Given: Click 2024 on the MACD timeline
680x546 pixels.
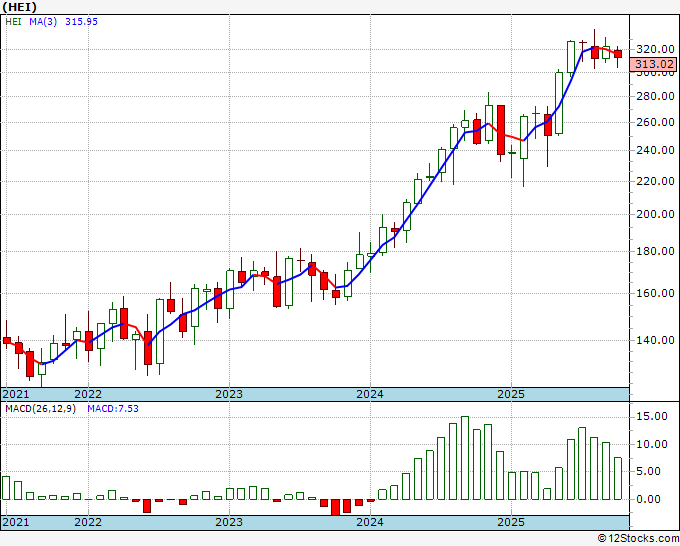Looking at the screenshot, I should tap(370, 522).
